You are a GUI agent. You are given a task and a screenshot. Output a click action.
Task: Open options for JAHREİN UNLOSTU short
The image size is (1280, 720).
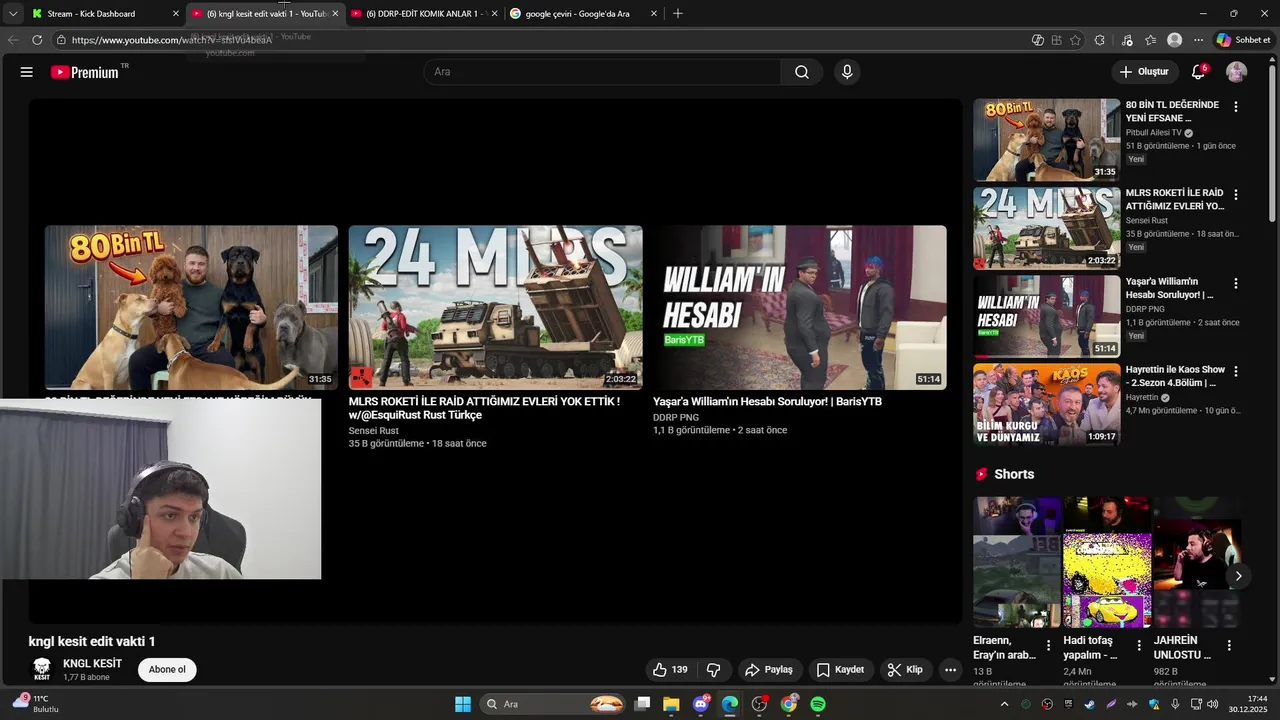[1229, 646]
